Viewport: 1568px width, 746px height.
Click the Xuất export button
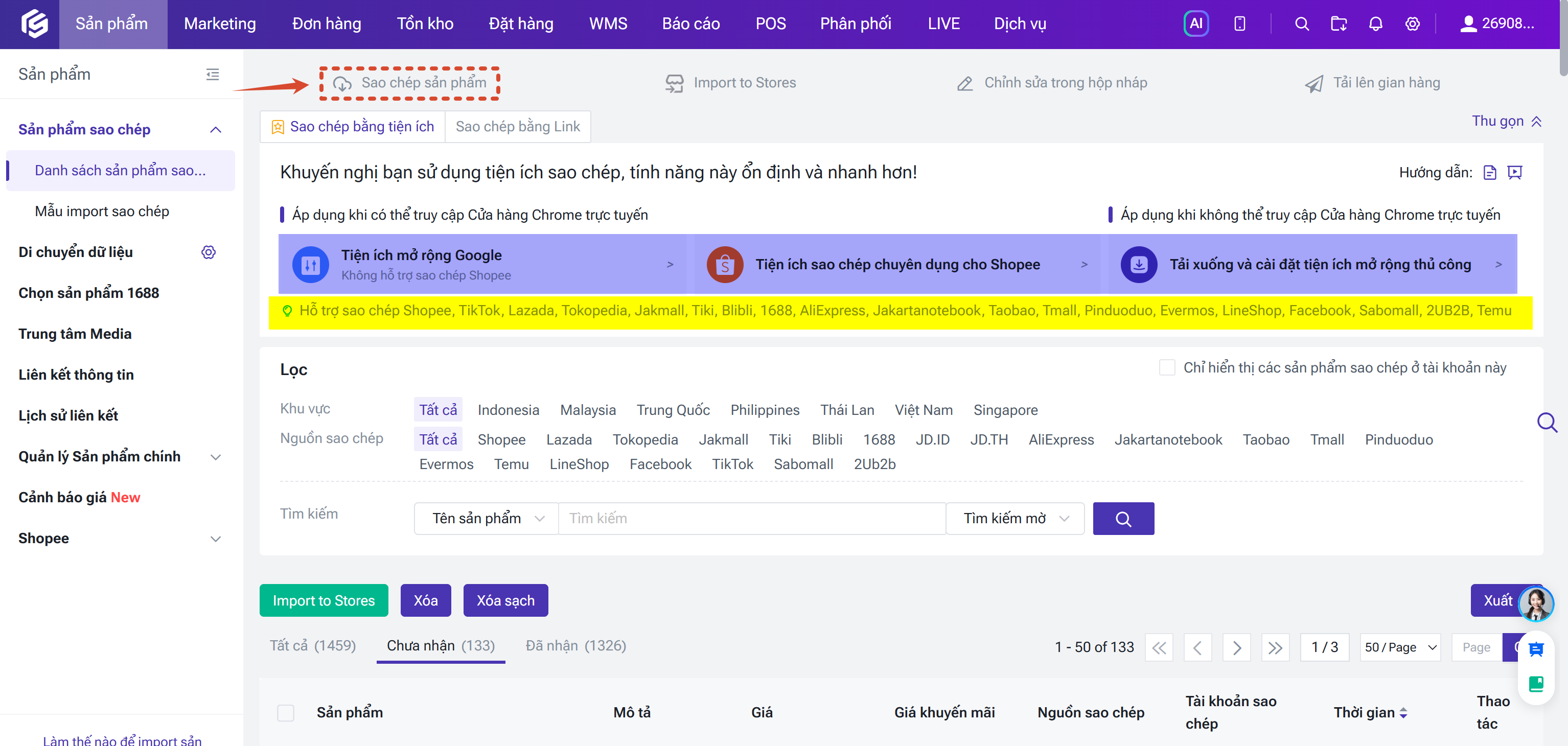pyautogui.click(x=1498, y=600)
